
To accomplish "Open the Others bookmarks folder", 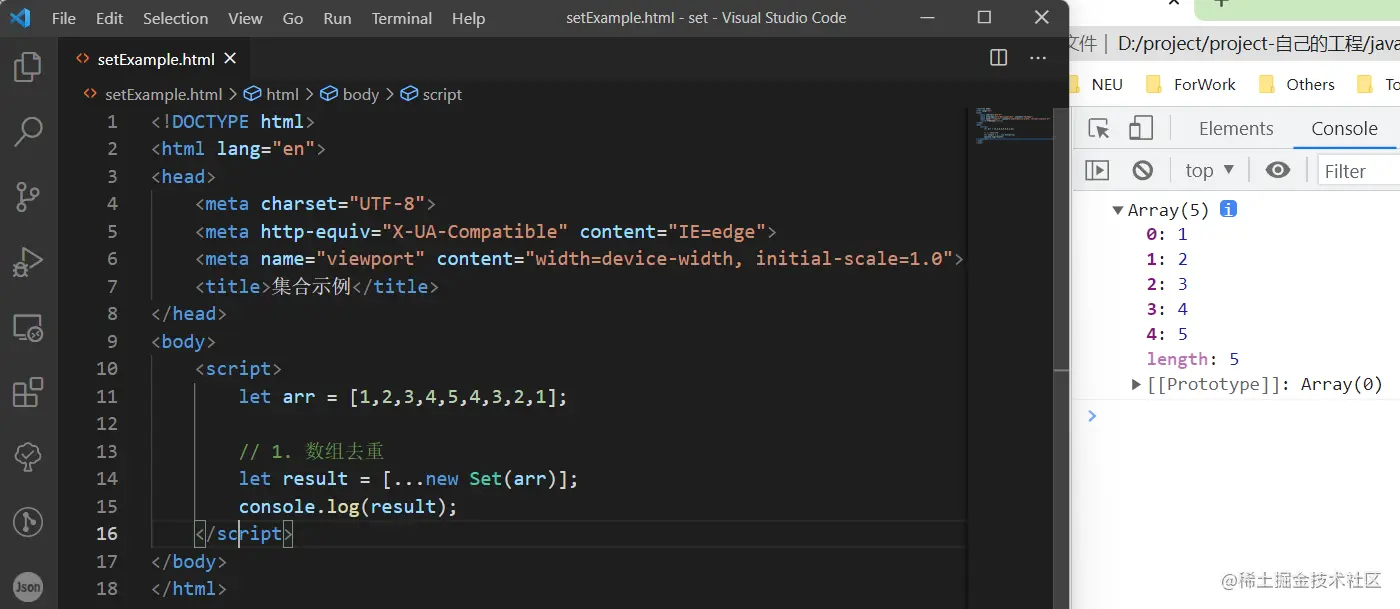I will pyautogui.click(x=1297, y=85).
